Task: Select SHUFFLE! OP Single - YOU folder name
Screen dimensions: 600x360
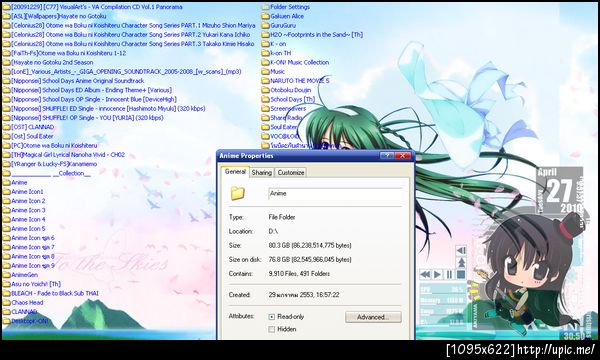Action: pyautogui.click(x=87, y=118)
